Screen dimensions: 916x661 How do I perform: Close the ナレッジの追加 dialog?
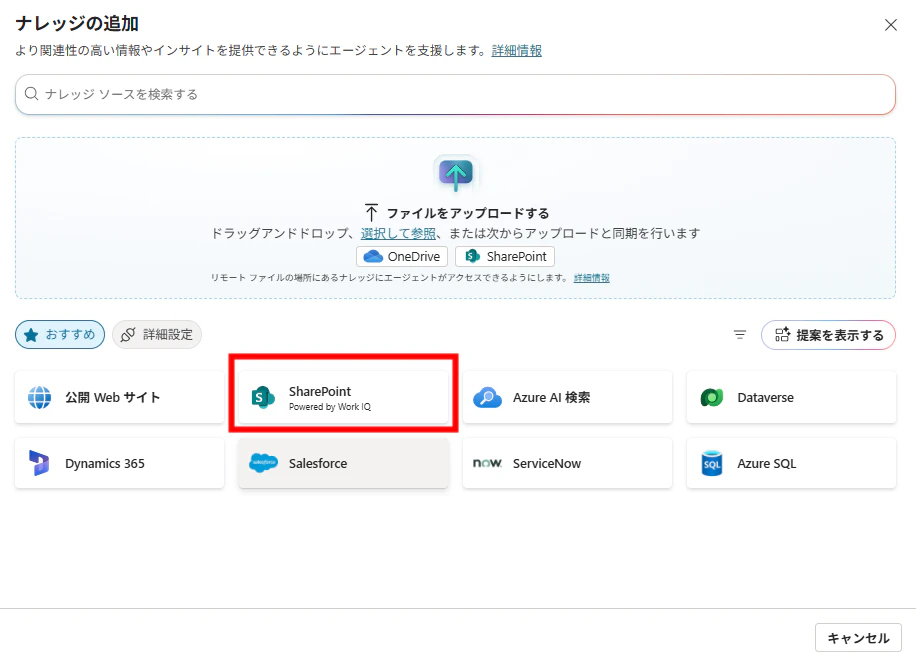(890, 25)
